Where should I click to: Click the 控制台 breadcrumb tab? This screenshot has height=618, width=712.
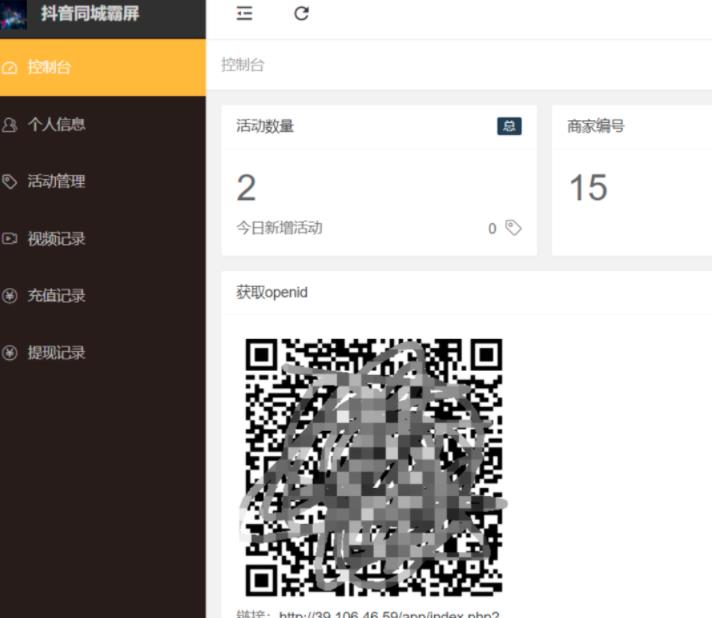click(x=243, y=65)
